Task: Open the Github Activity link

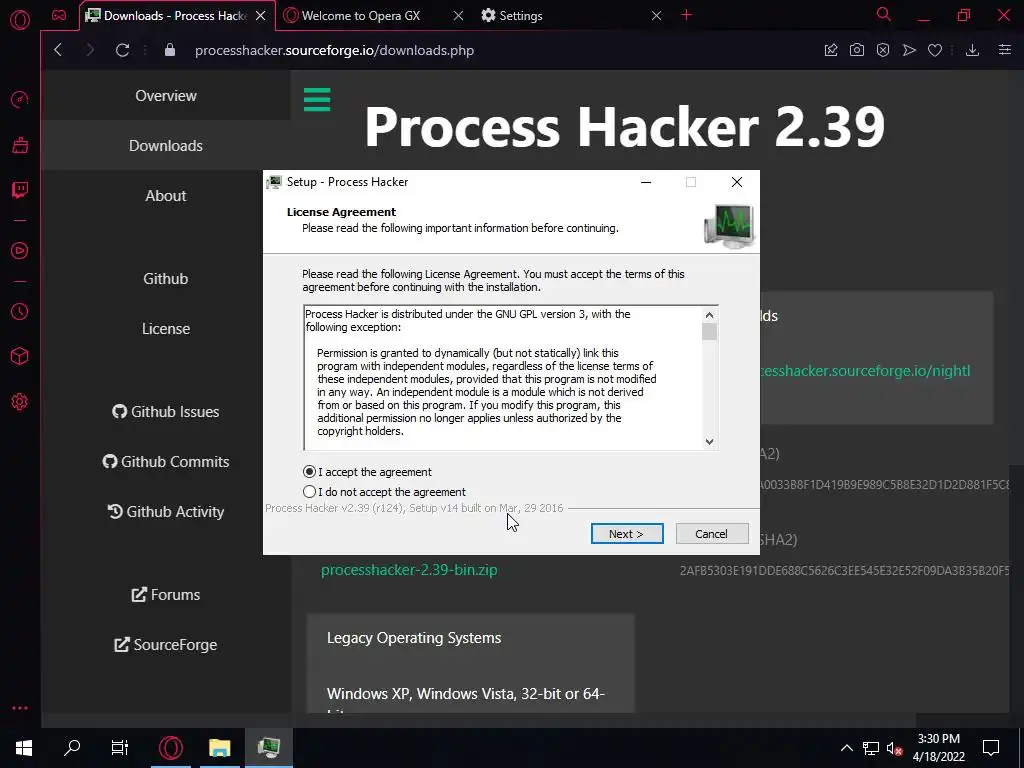Action: (x=166, y=511)
